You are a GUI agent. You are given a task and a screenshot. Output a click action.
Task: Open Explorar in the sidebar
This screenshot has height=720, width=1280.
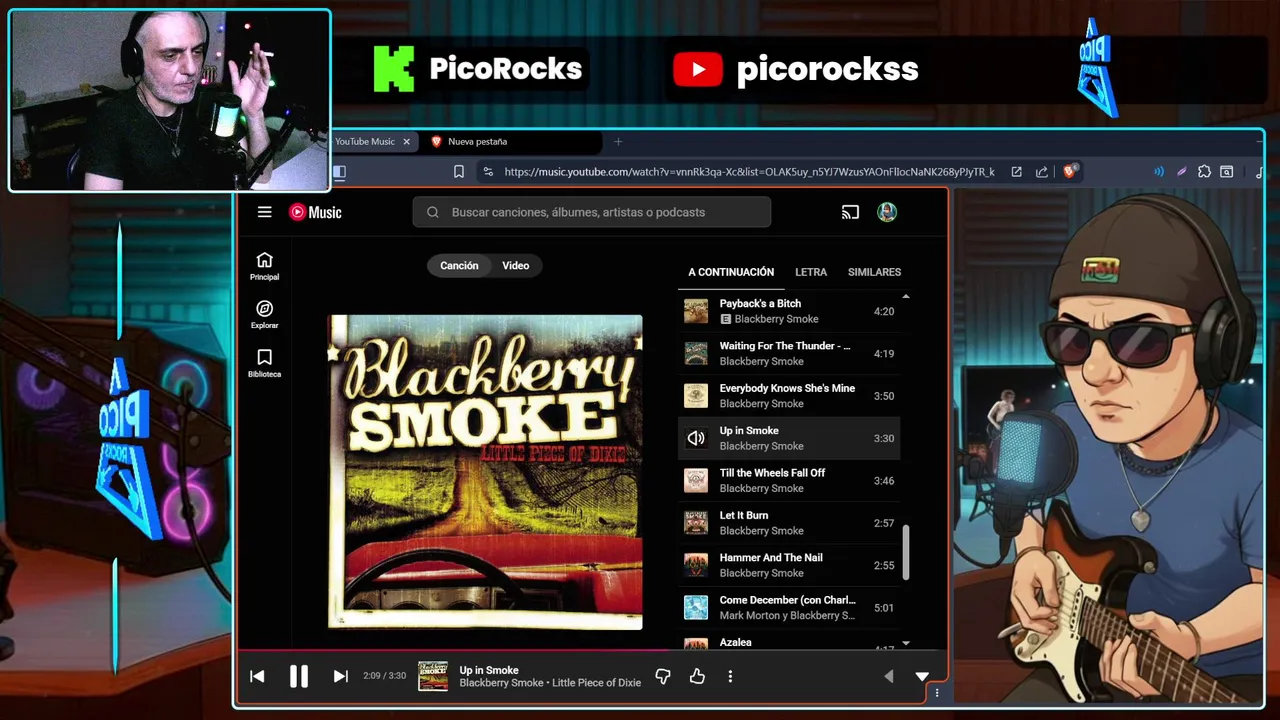point(264,315)
